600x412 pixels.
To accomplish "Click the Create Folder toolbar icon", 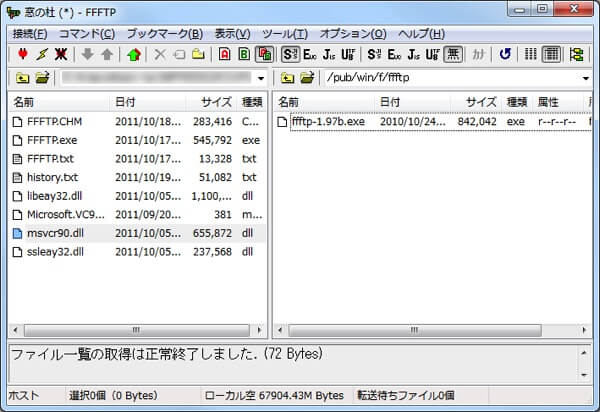I will (198, 54).
